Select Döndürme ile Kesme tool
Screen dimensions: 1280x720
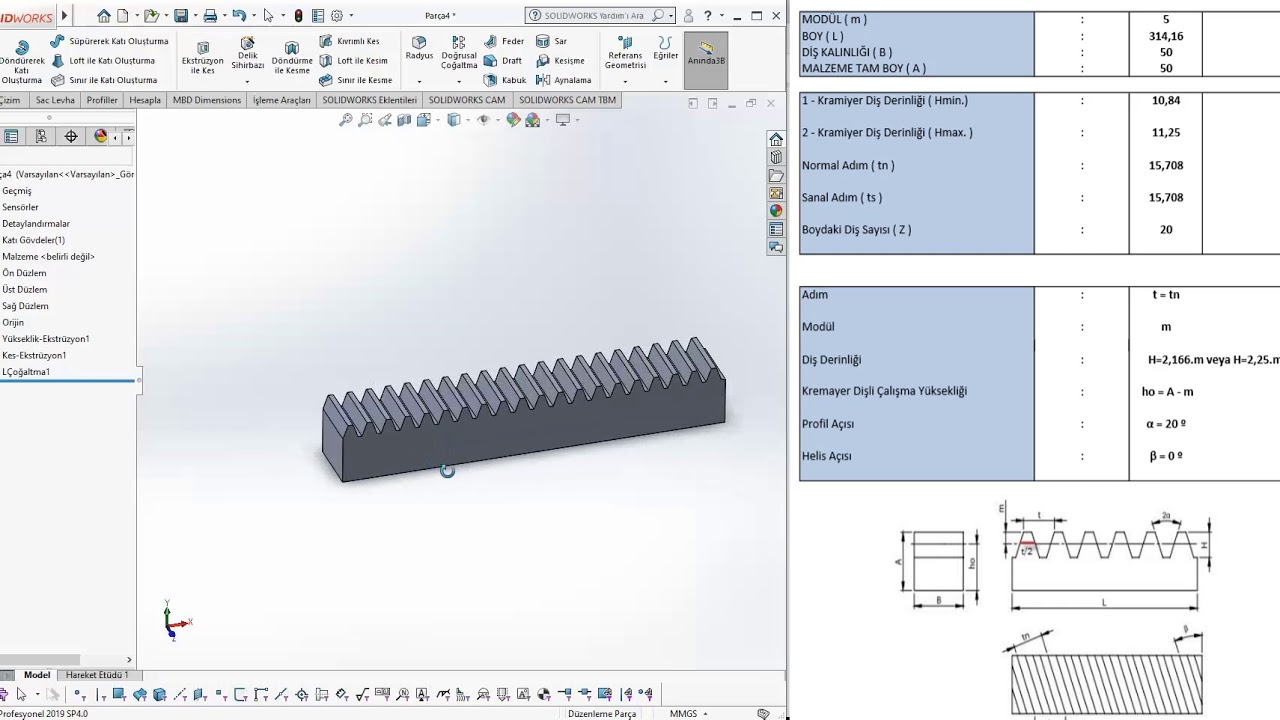tap(292, 59)
